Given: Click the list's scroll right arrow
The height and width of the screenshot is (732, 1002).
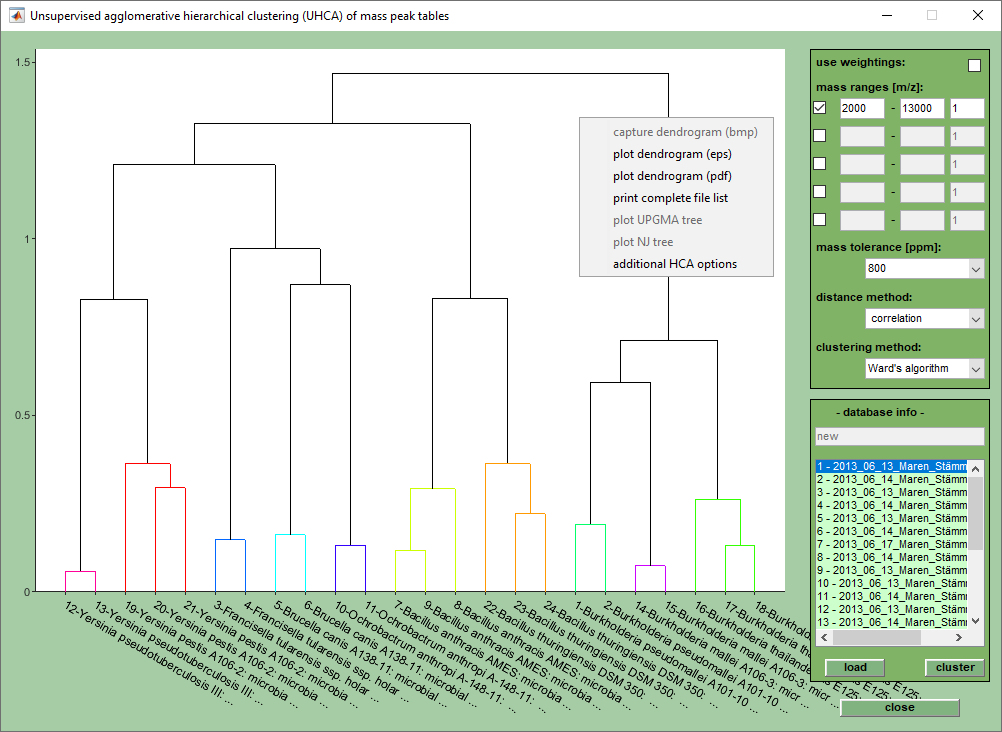Looking at the screenshot, I should click(960, 637).
